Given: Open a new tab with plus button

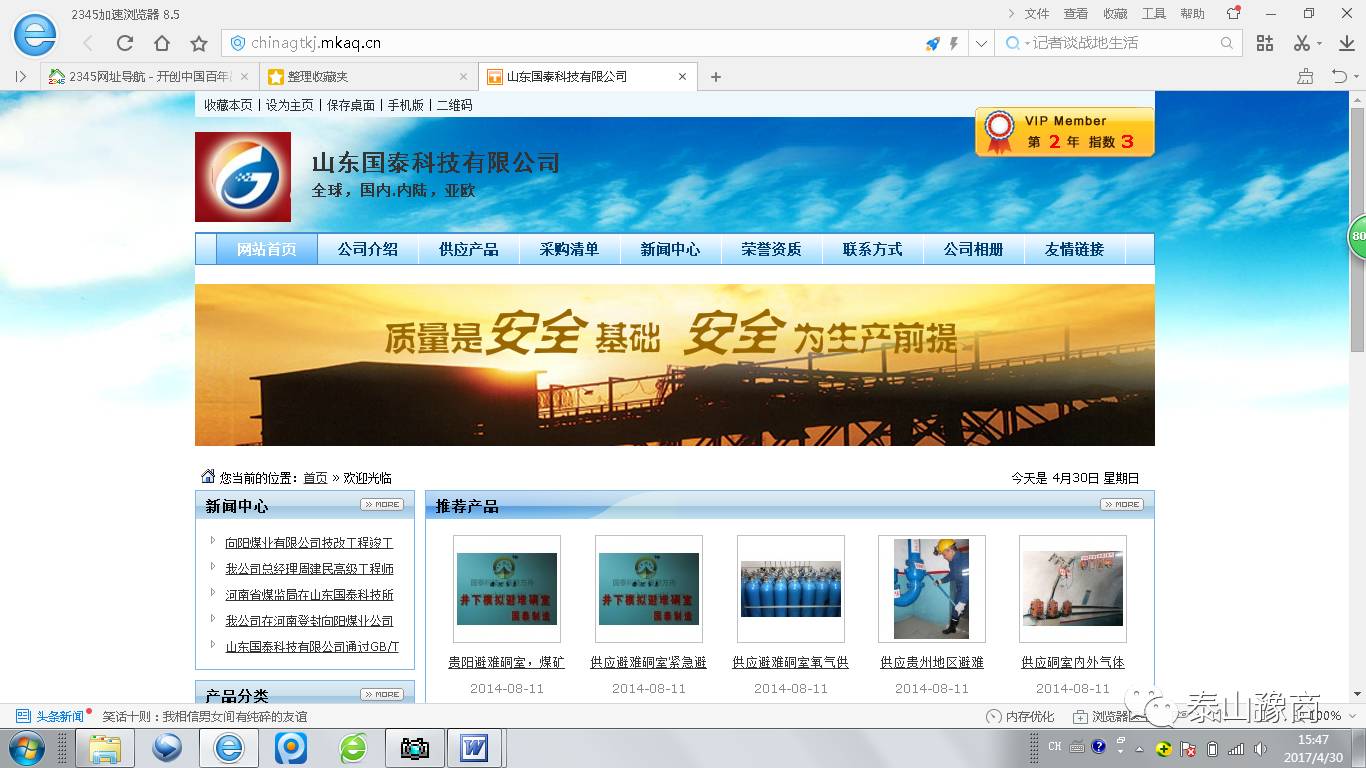Looking at the screenshot, I should point(715,77).
